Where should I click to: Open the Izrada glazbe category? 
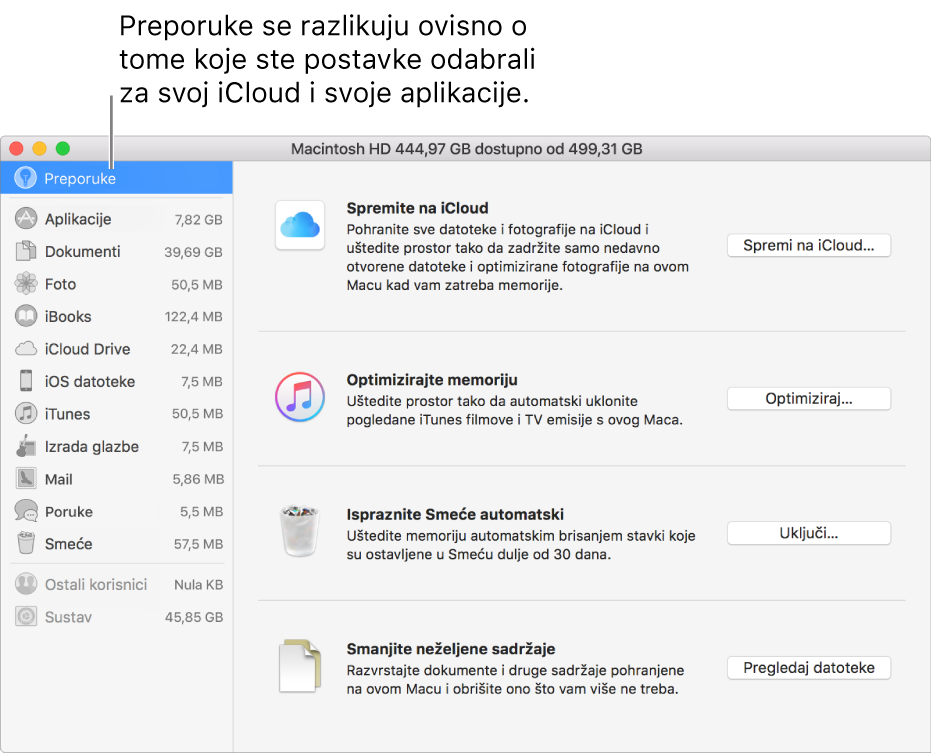tap(116, 446)
